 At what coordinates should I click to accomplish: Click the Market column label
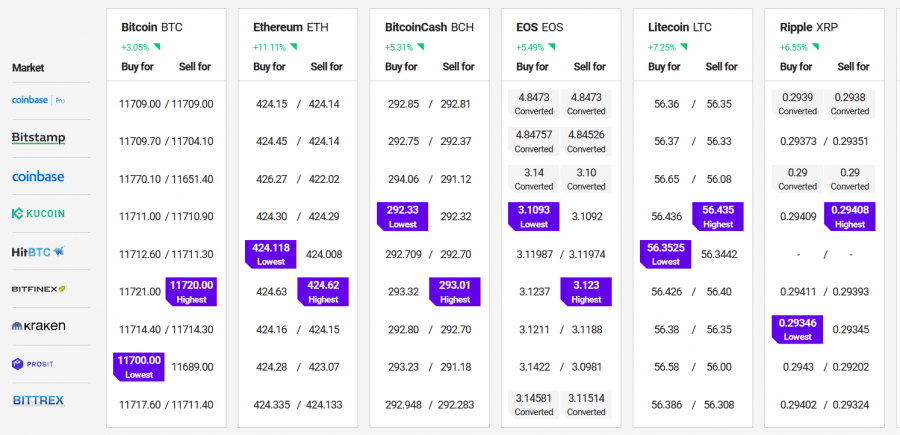point(28,68)
